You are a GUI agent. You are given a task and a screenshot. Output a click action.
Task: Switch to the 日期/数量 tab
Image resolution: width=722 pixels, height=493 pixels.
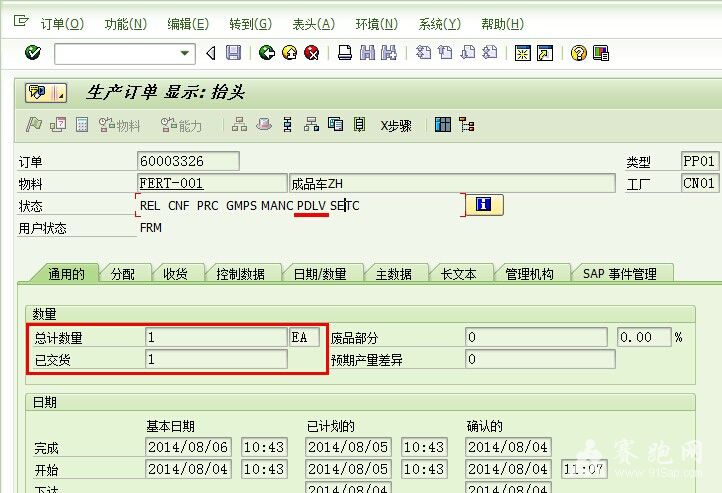click(320, 274)
